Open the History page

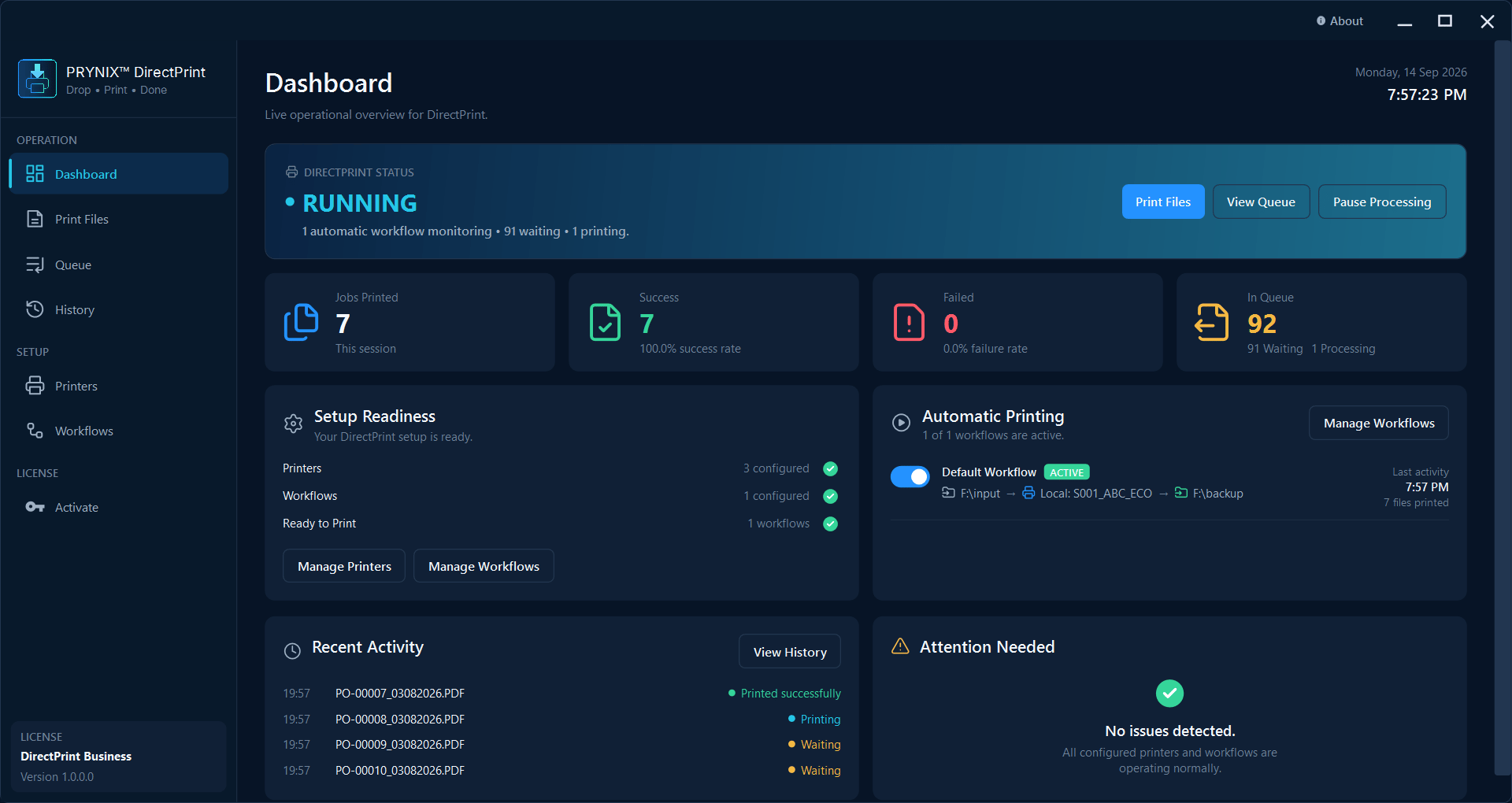pyautogui.click(x=119, y=309)
